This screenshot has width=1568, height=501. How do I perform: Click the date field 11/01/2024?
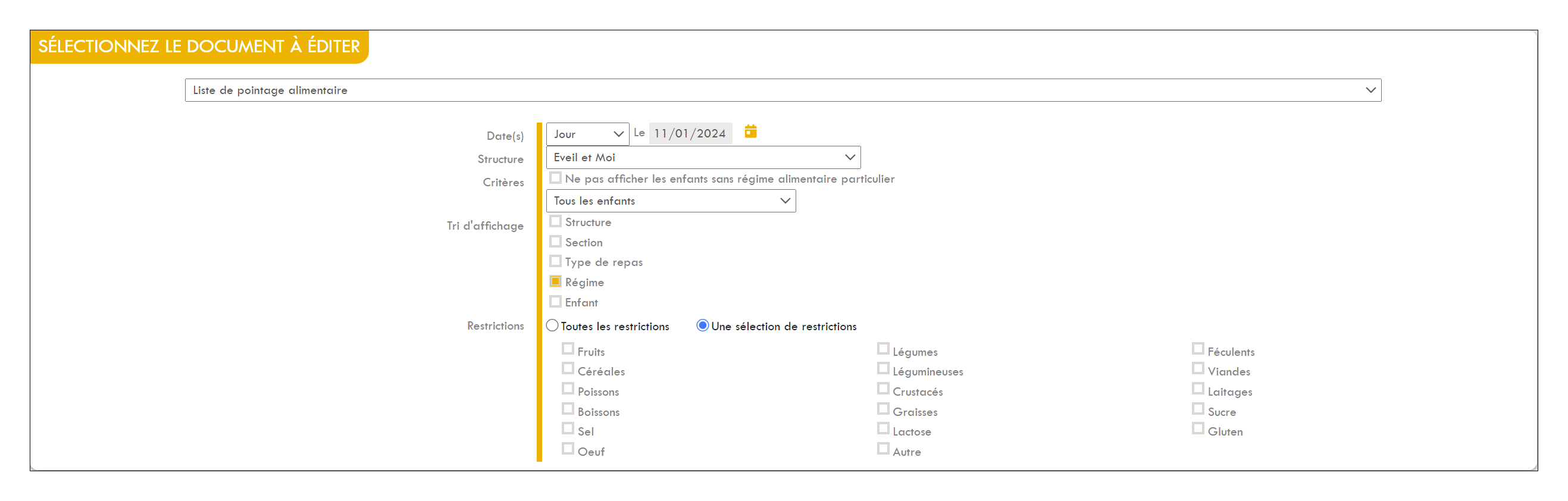pyautogui.click(x=690, y=133)
